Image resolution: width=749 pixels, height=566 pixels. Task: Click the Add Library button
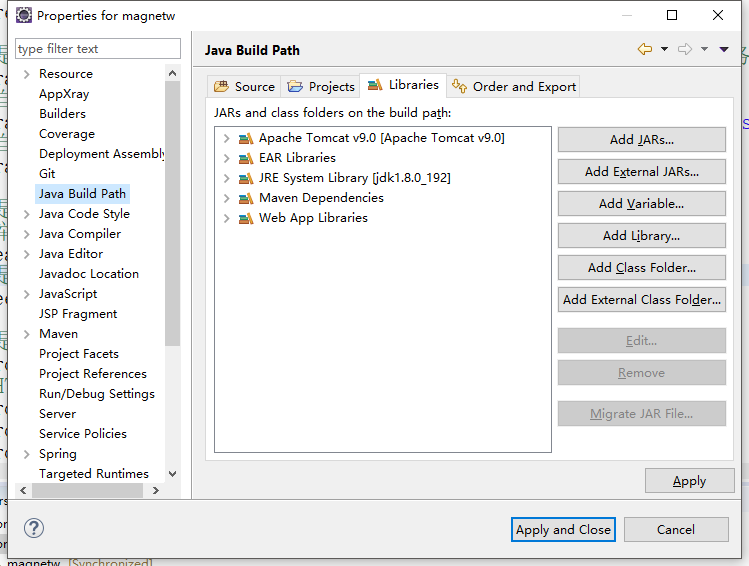[642, 235]
